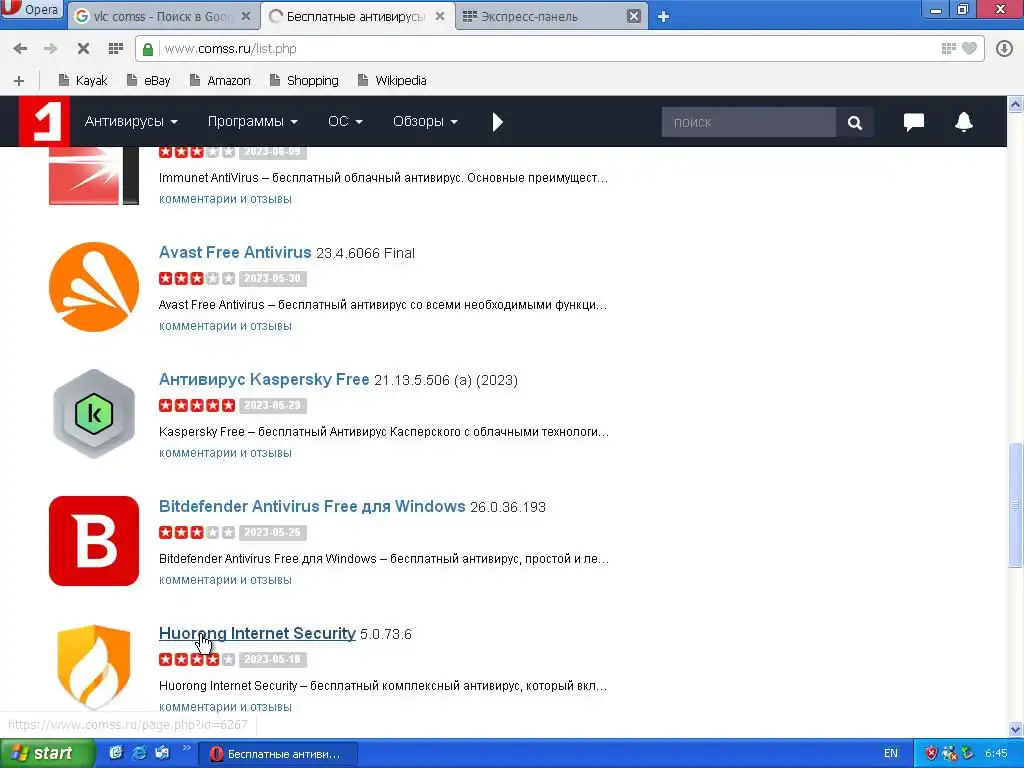Expand quick launch chevron in taskbar

[186, 748]
